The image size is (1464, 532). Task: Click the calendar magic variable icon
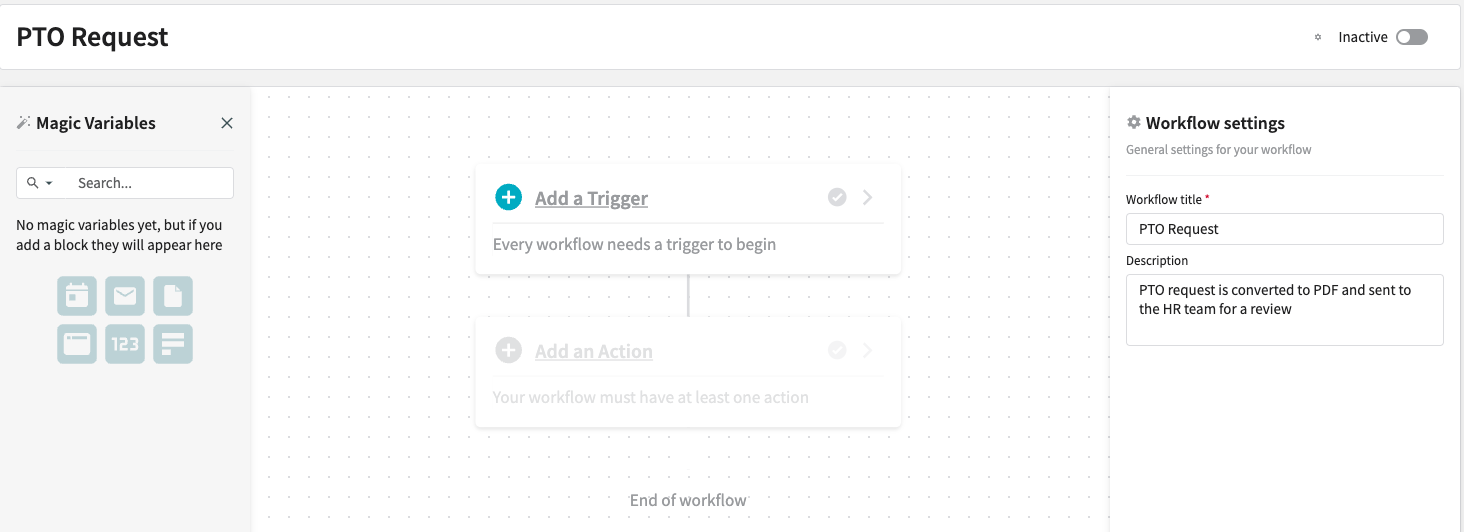pyautogui.click(x=77, y=296)
